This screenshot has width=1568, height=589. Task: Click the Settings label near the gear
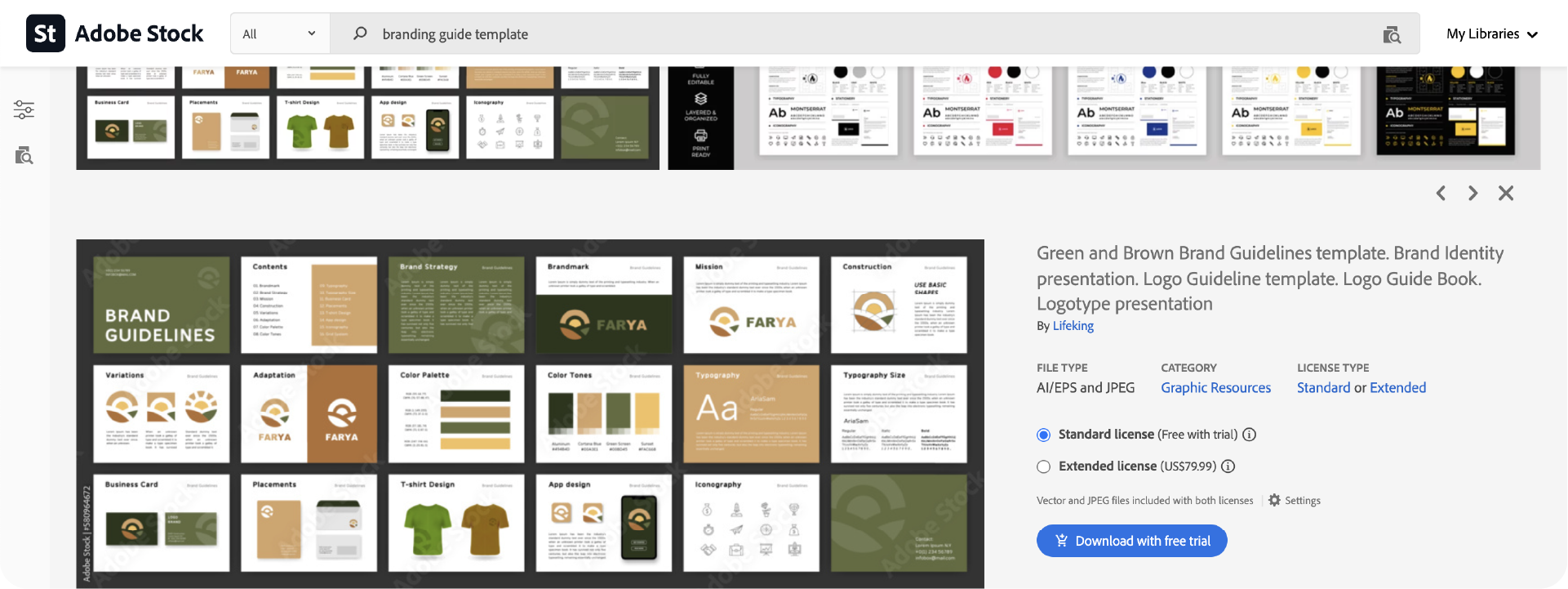[1302, 501]
